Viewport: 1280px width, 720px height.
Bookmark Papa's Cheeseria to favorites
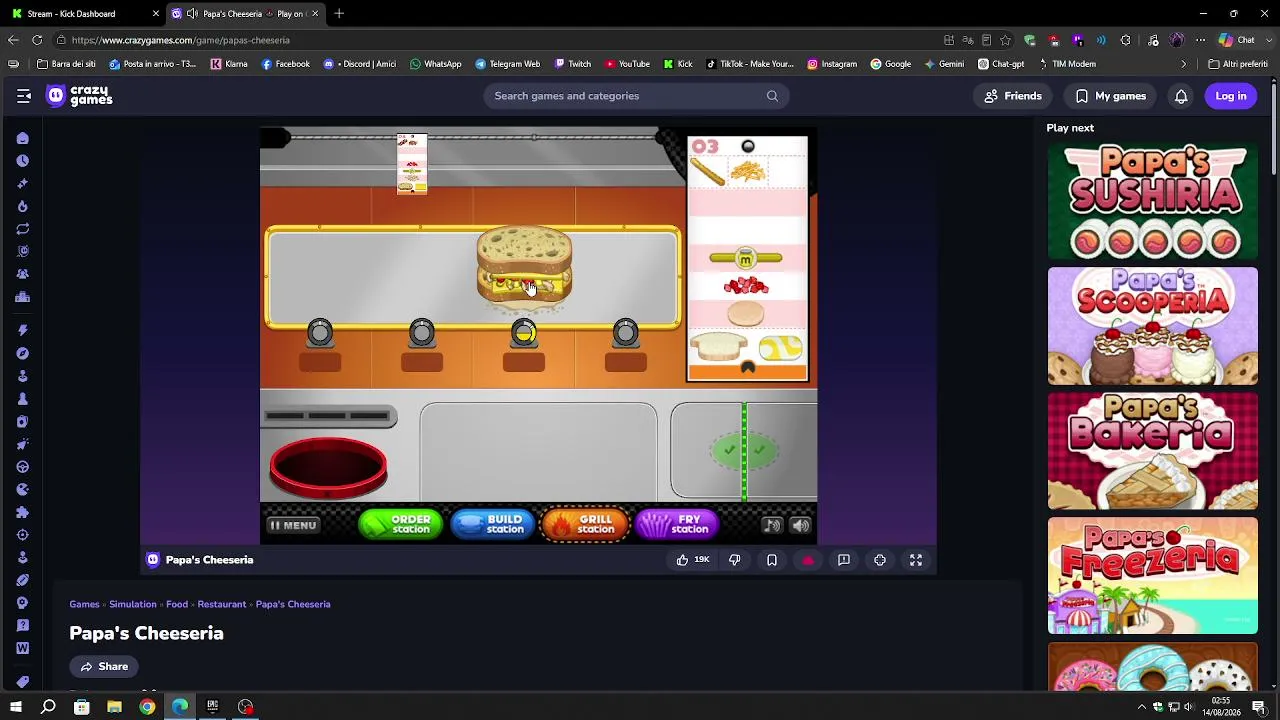point(772,560)
